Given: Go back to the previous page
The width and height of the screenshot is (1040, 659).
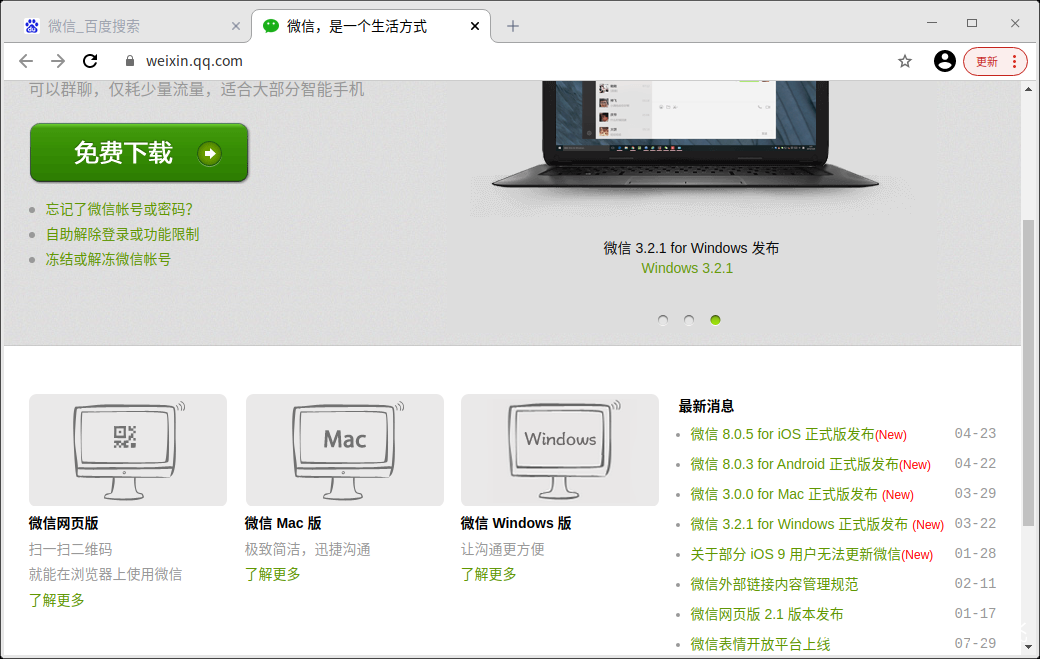Looking at the screenshot, I should pyautogui.click(x=26, y=61).
